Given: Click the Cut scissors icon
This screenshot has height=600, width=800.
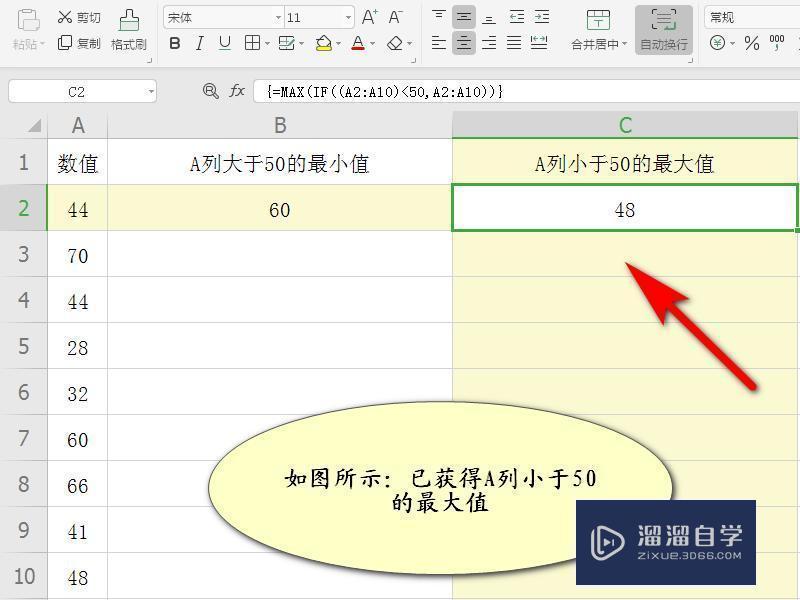Looking at the screenshot, I should tap(65, 15).
